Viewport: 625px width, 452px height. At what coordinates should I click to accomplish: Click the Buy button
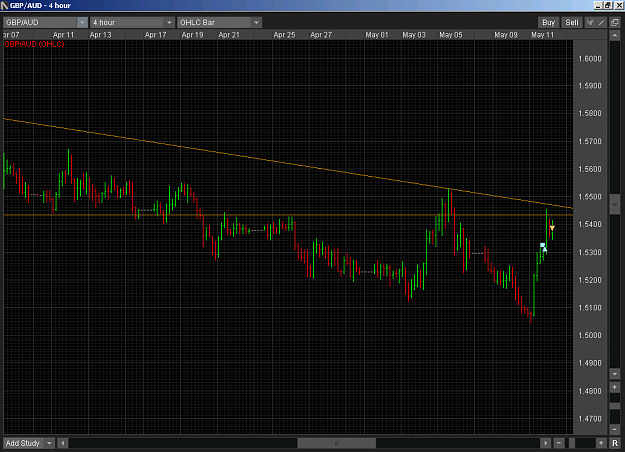pos(548,22)
